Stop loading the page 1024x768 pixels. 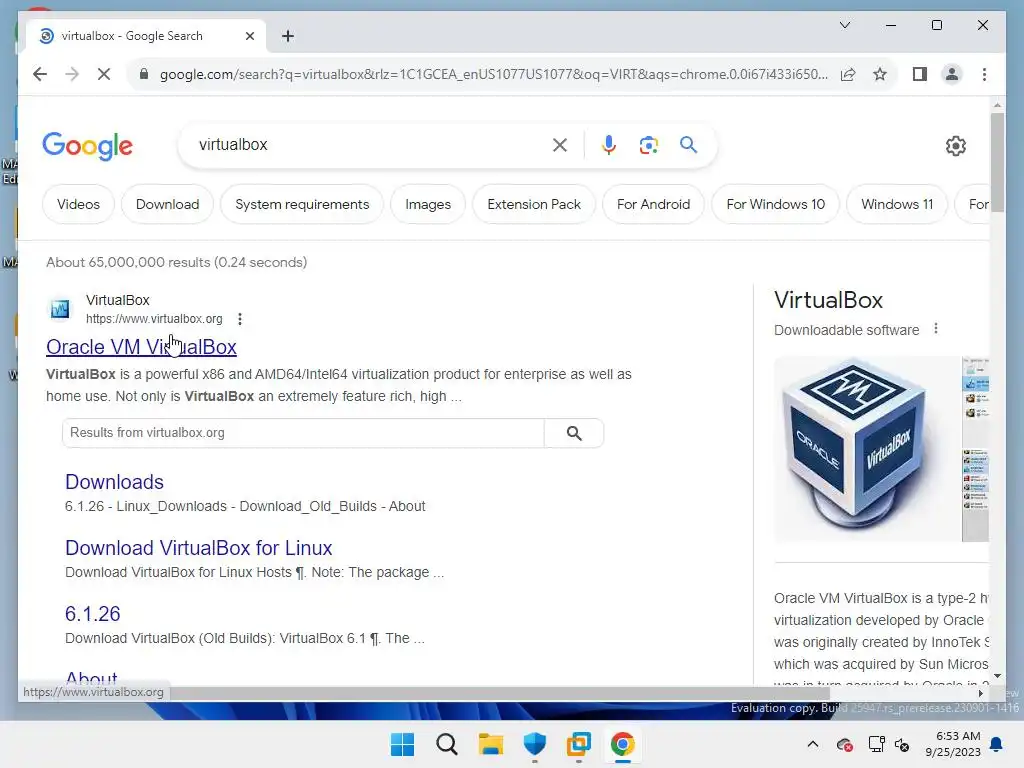[104, 74]
